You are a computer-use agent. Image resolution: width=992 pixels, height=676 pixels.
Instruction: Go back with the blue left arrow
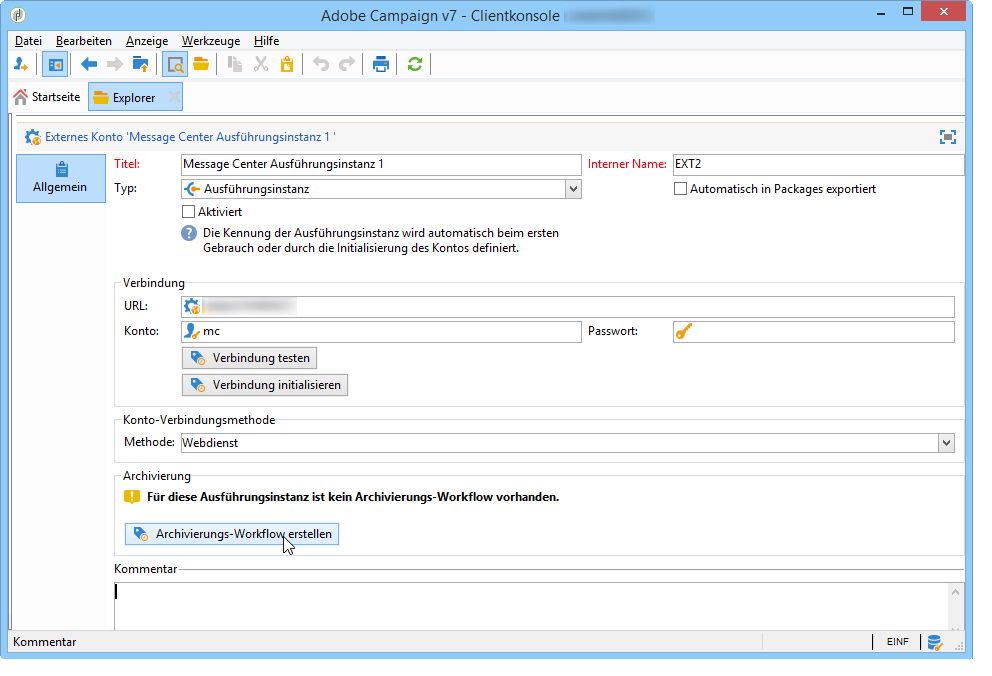[x=89, y=64]
